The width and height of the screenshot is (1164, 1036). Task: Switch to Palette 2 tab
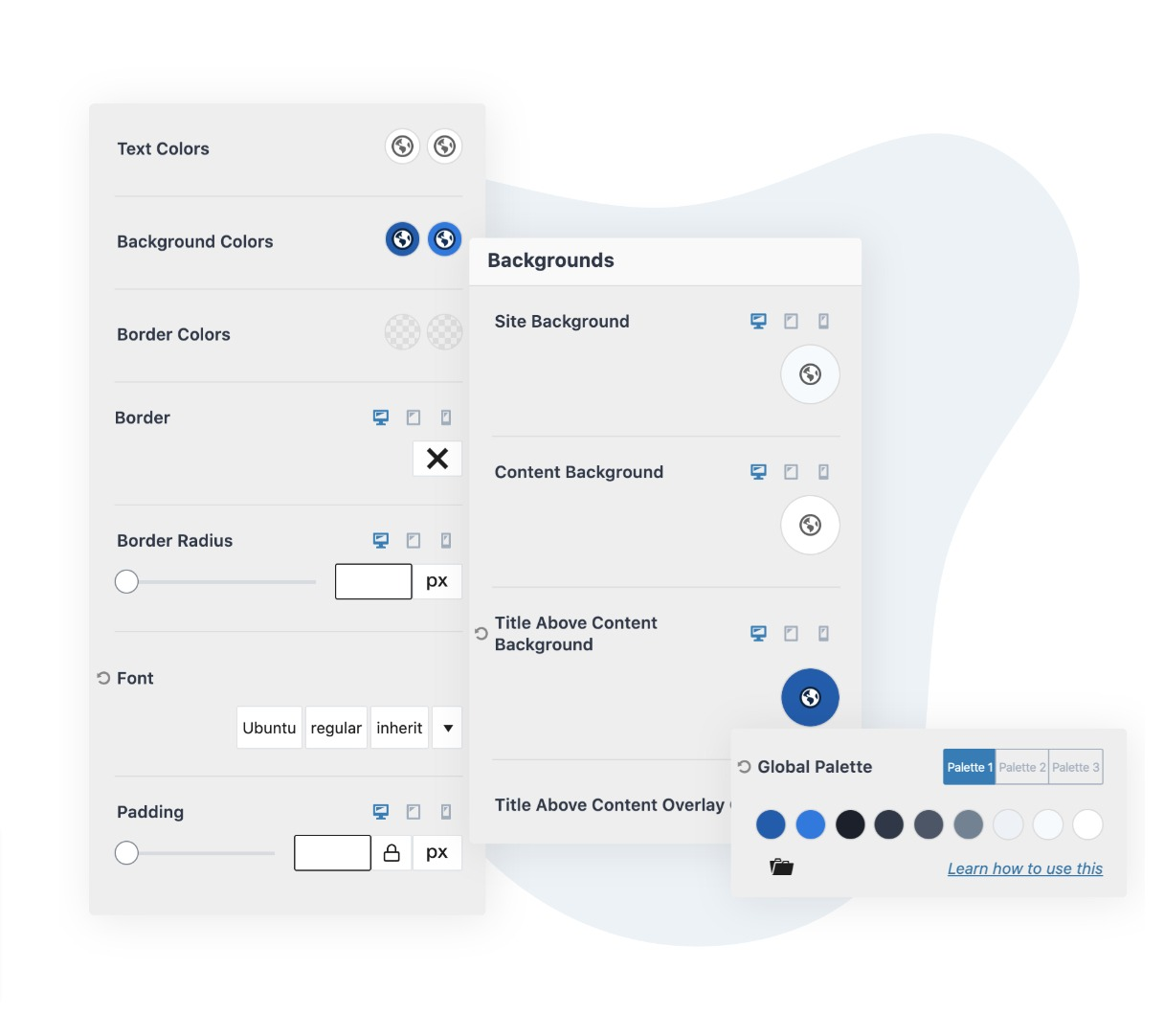(x=1022, y=767)
